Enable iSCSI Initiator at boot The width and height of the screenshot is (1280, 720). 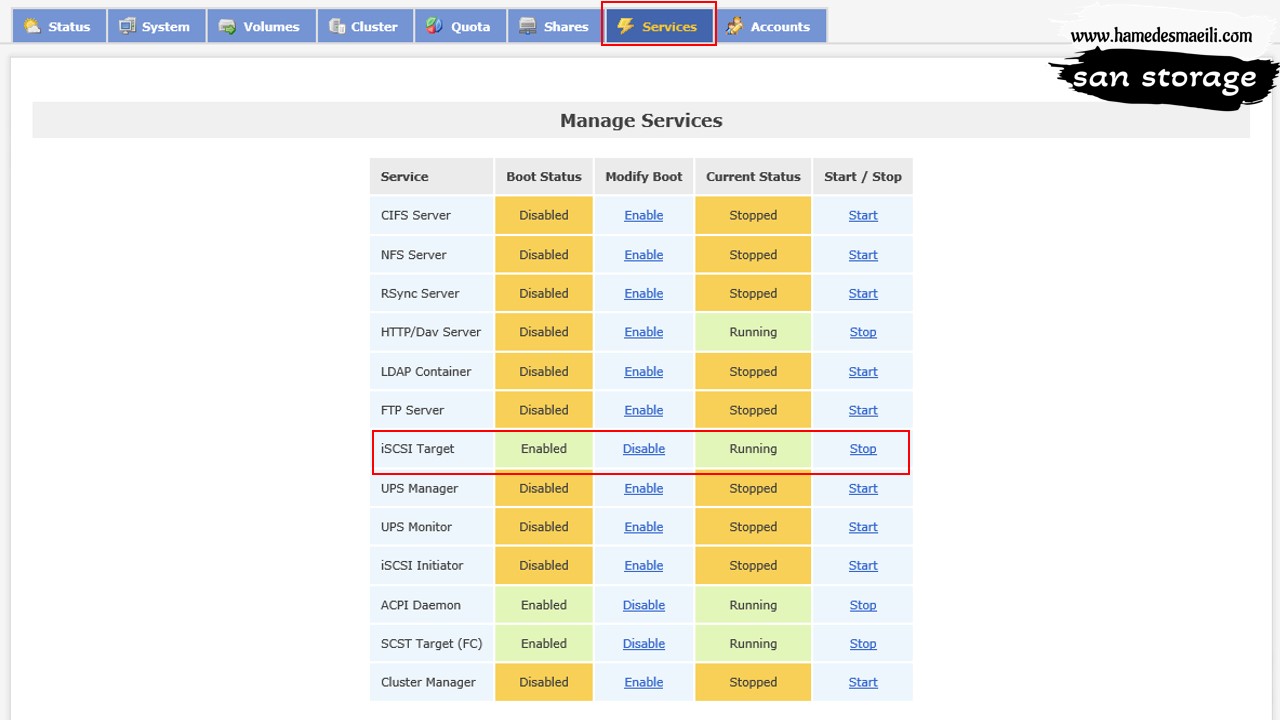tap(644, 565)
